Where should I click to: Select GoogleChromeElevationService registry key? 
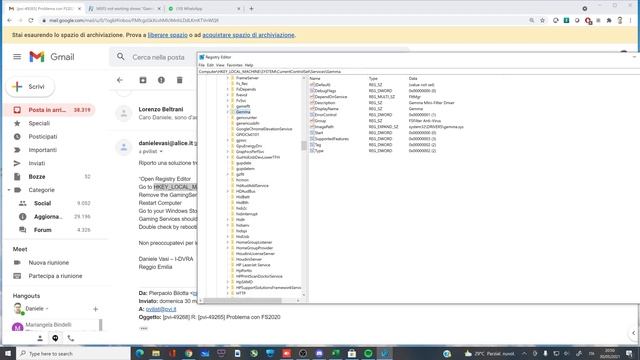click(264, 129)
